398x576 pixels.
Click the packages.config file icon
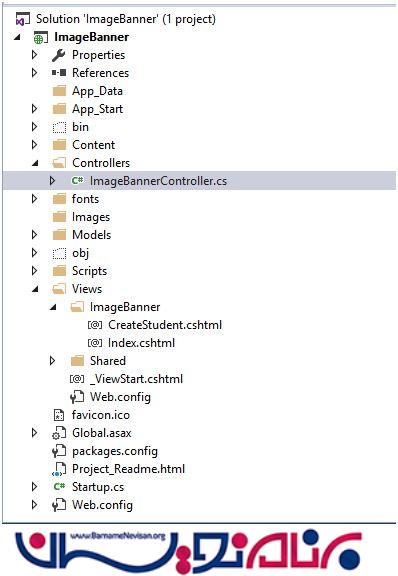[59, 451]
